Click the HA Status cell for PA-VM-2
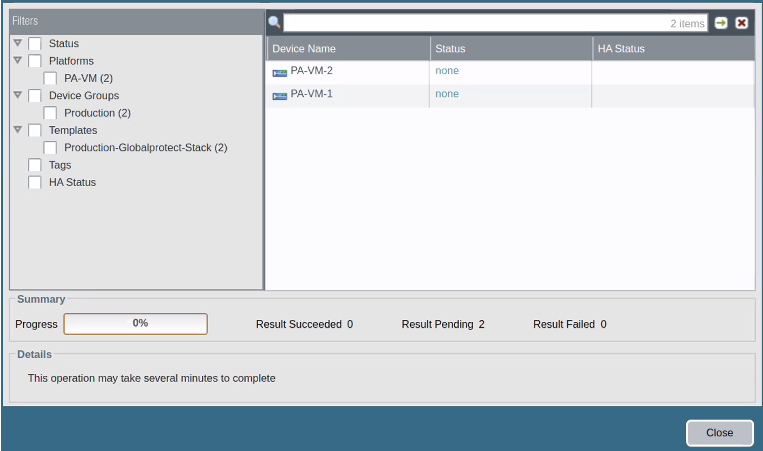Image resolution: width=763 pixels, height=451 pixels. point(673,72)
